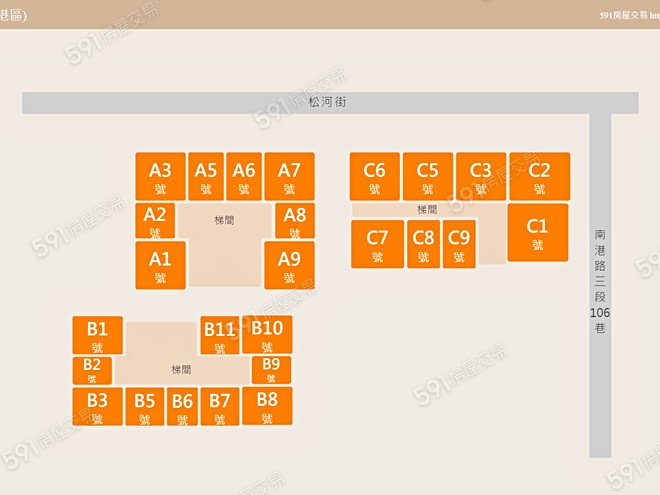The width and height of the screenshot is (660, 495).
Task: Click unit A9 block
Action: pyautogui.click(x=289, y=265)
